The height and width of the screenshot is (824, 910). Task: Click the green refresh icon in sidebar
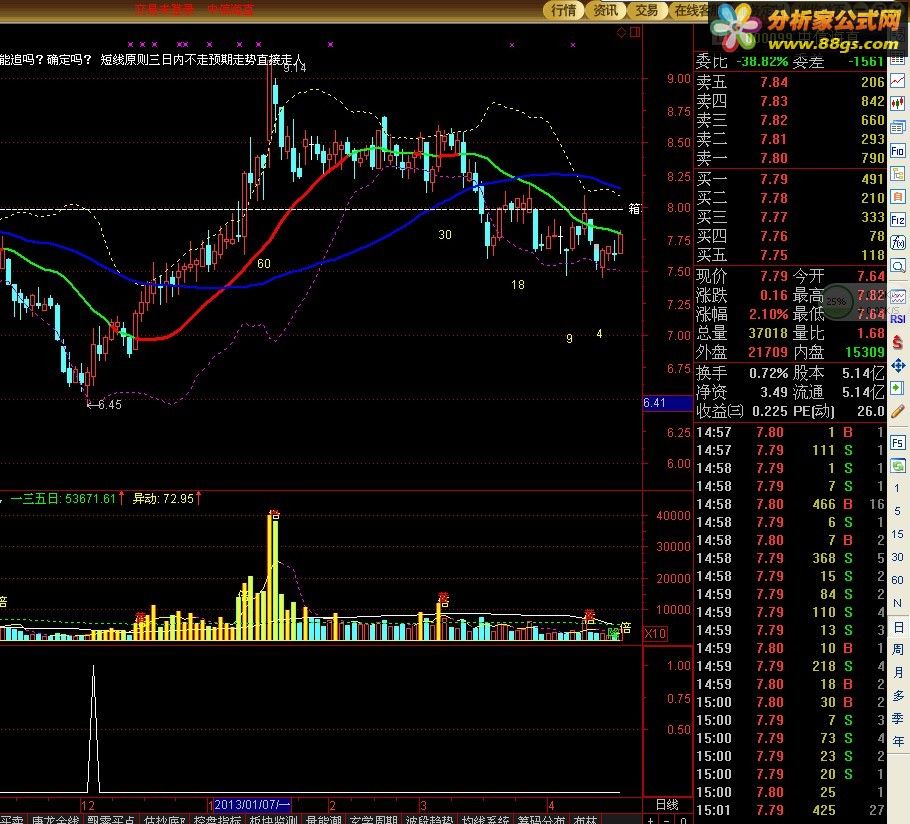point(898,465)
